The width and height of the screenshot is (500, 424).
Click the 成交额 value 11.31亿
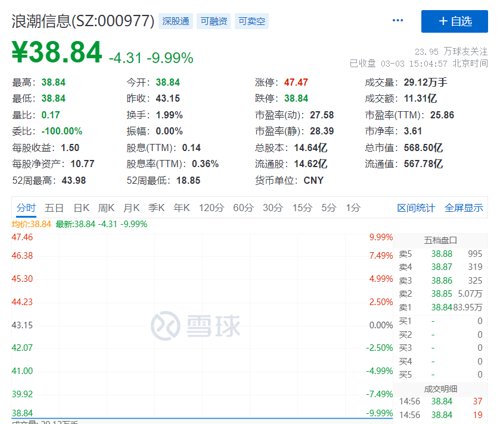pos(420,99)
